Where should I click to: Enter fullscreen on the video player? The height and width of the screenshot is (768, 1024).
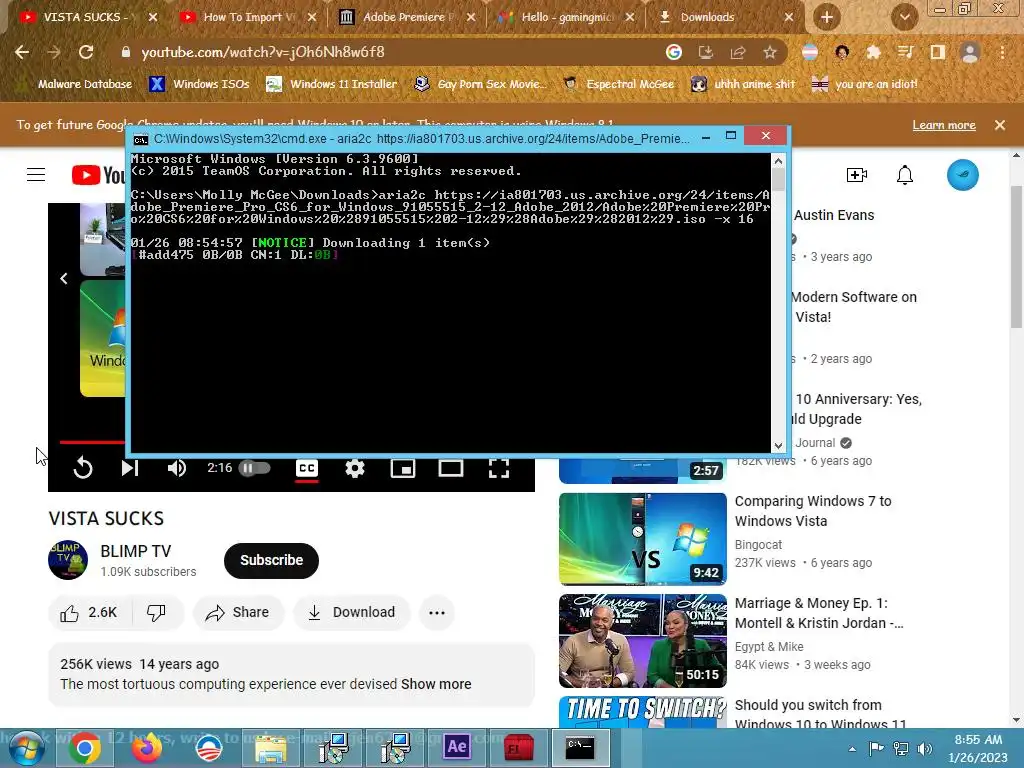[499, 468]
